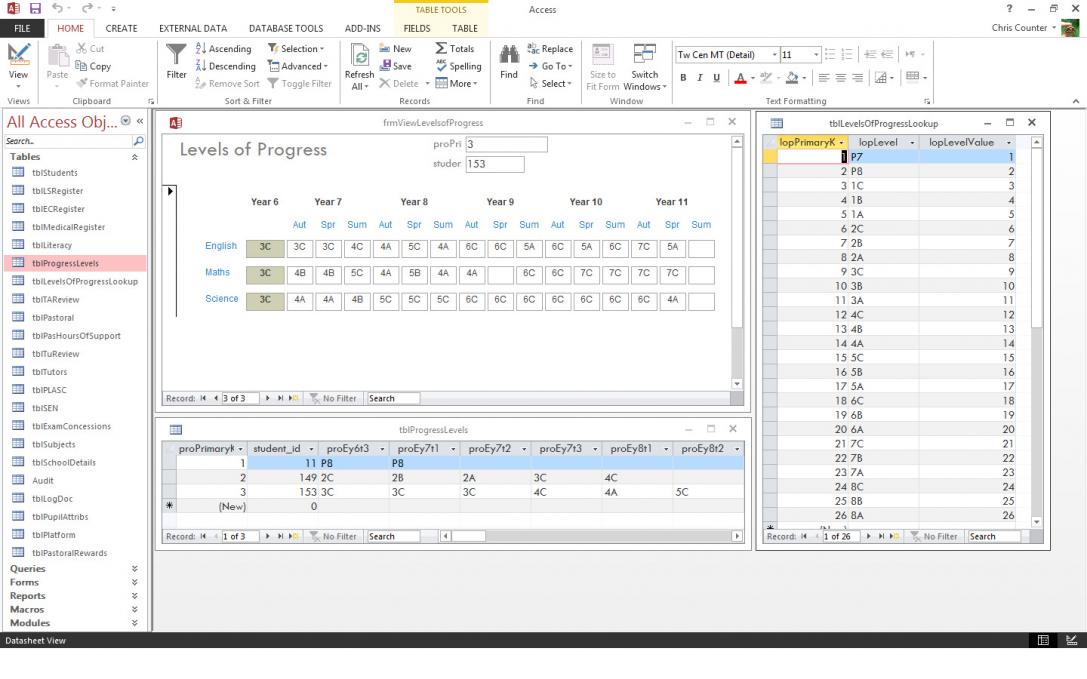
Task: Switch to the CREATE ribbon tab
Action: point(121,29)
